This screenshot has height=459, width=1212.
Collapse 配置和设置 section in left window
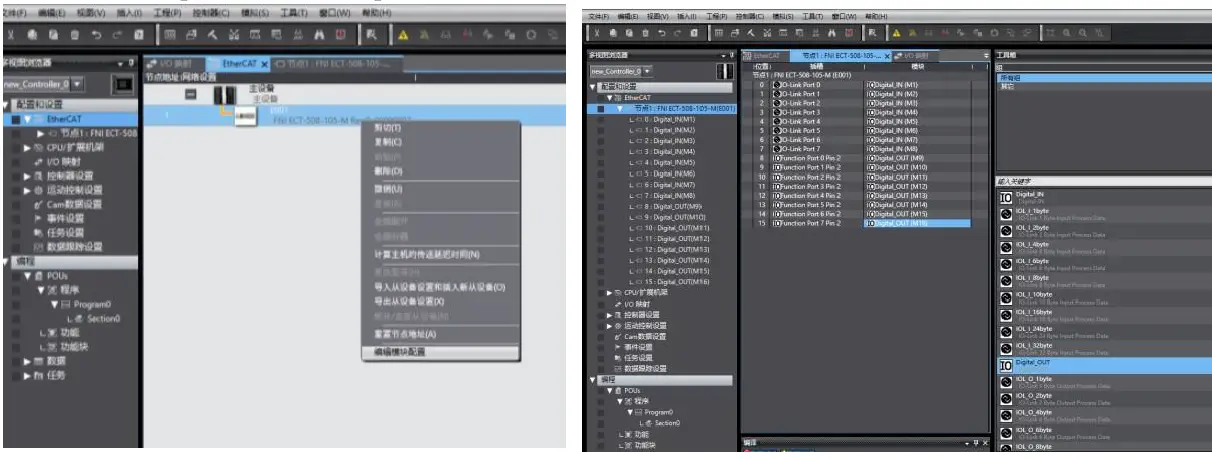pos(7,105)
